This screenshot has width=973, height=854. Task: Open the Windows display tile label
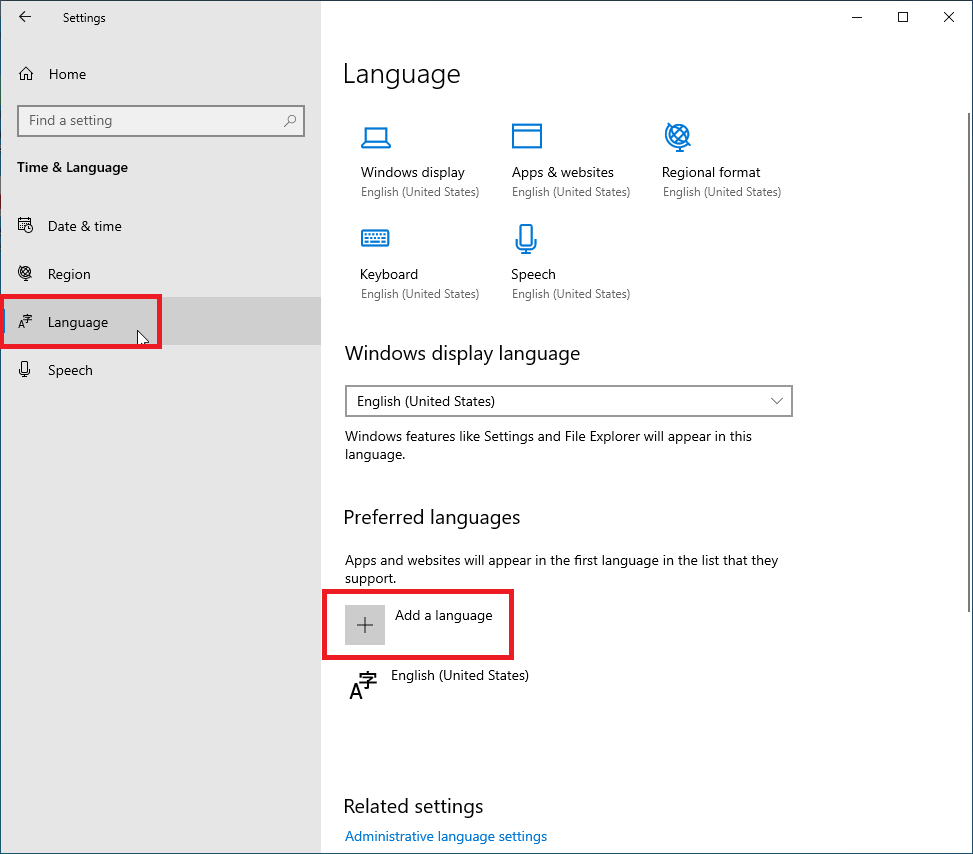coord(413,172)
